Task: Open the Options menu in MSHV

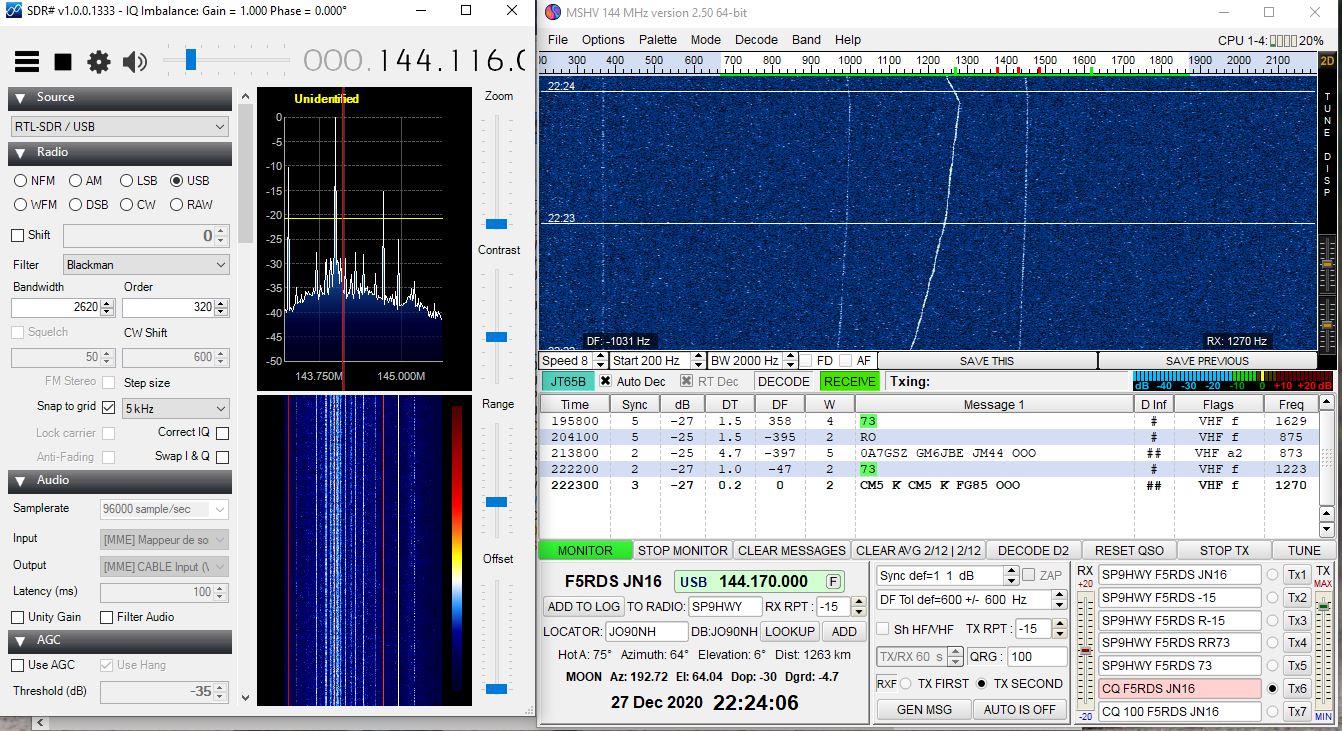Action: point(603,40)
